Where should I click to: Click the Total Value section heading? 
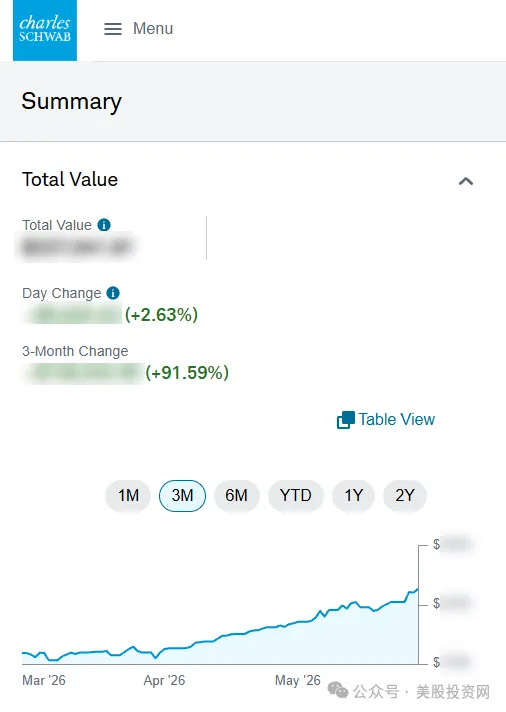coord(70,179)
